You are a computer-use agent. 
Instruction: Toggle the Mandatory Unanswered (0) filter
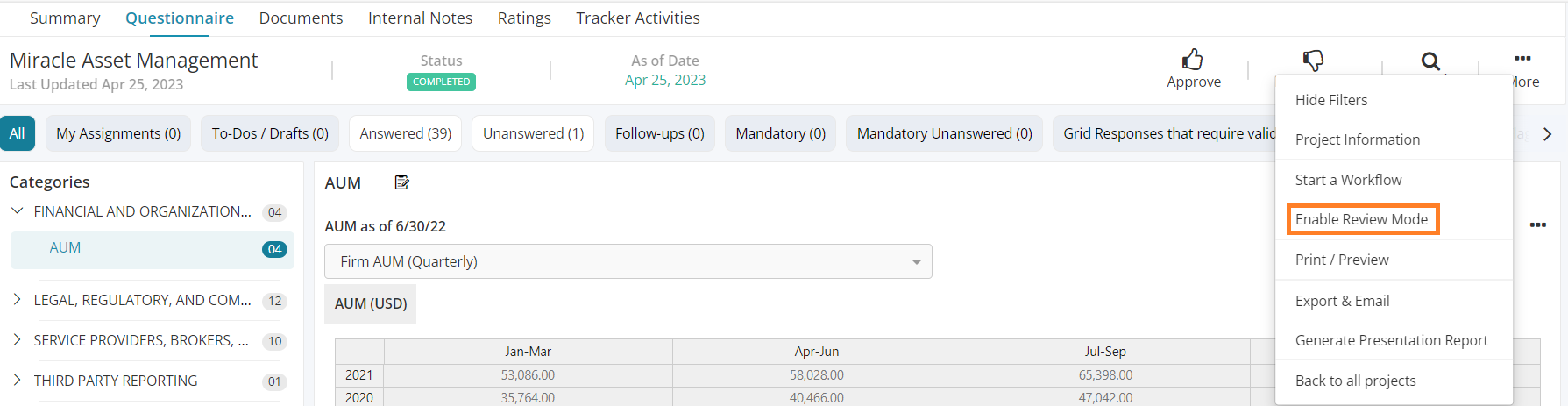click(944, 133)
